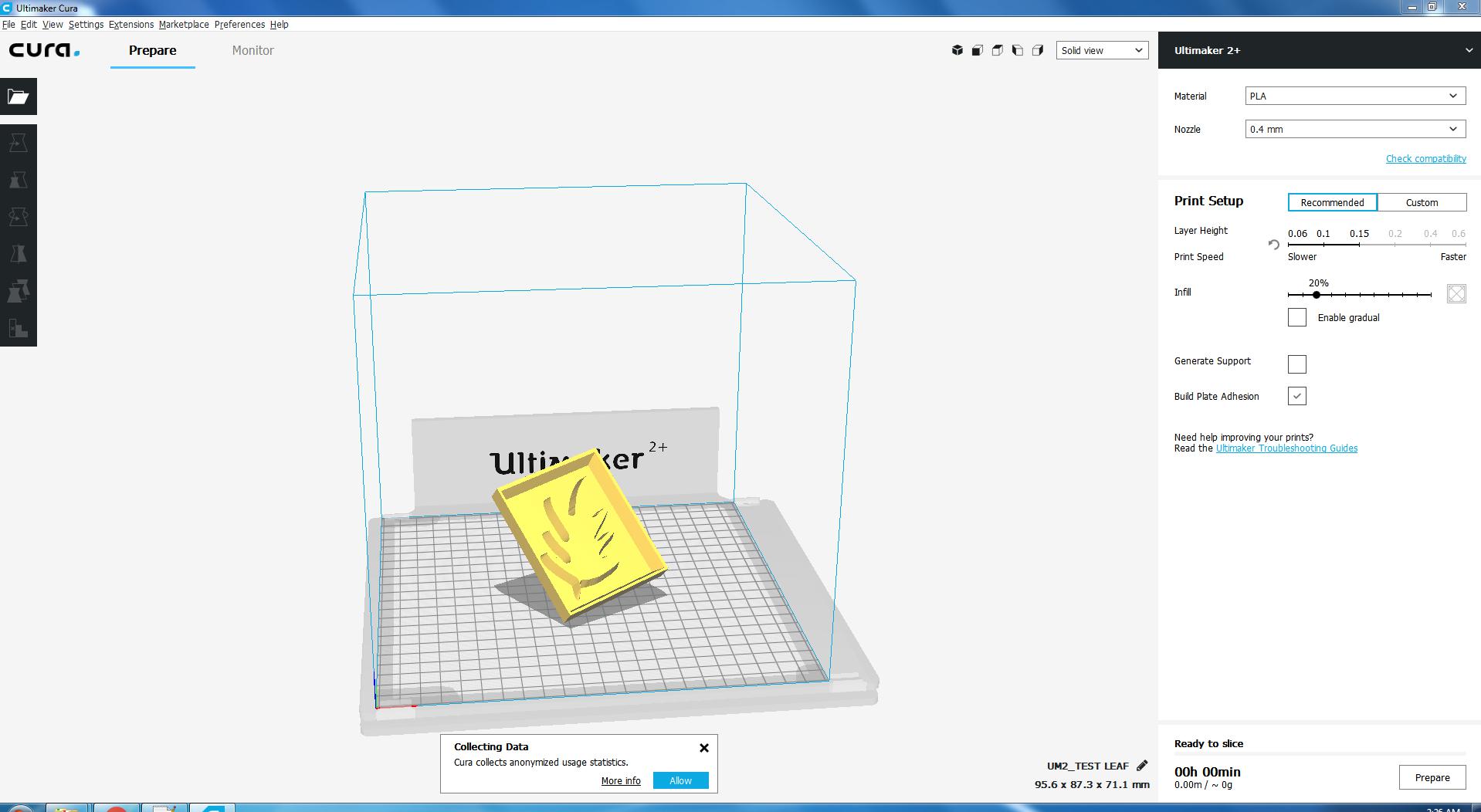
Task: Click the Prepare button to slice
Action: (x=1432, y=777)
